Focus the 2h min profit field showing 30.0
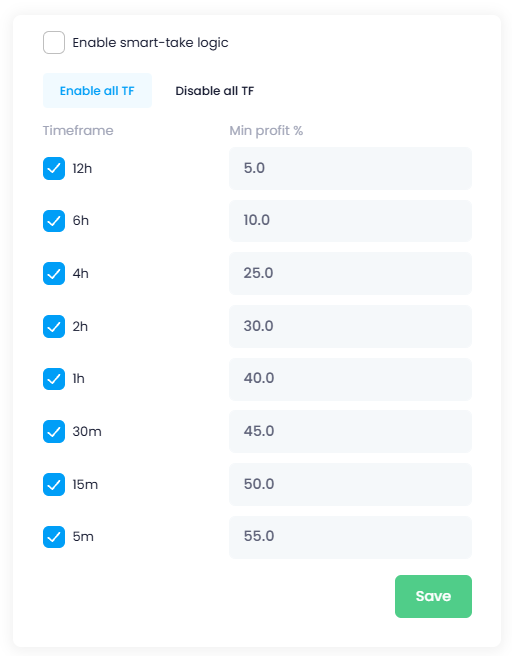The width and height of the screenshot is (512, 656). 350,326
